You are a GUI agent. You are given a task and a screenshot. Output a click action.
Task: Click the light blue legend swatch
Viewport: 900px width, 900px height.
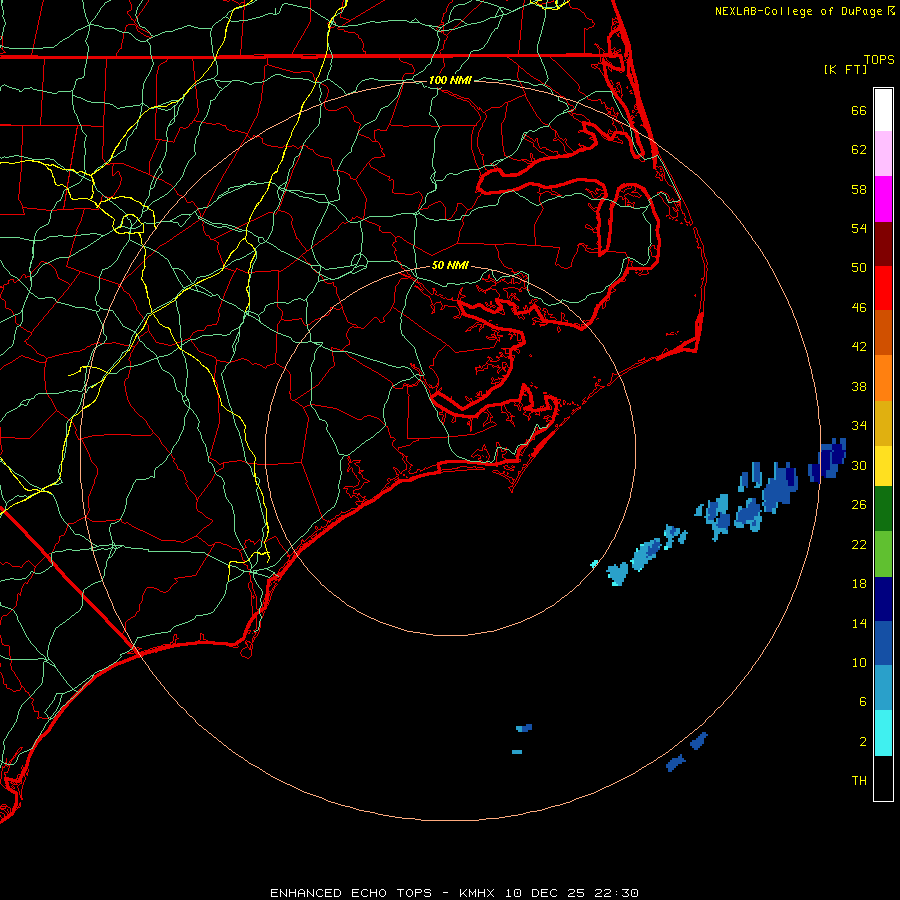(x=883, y=688)
